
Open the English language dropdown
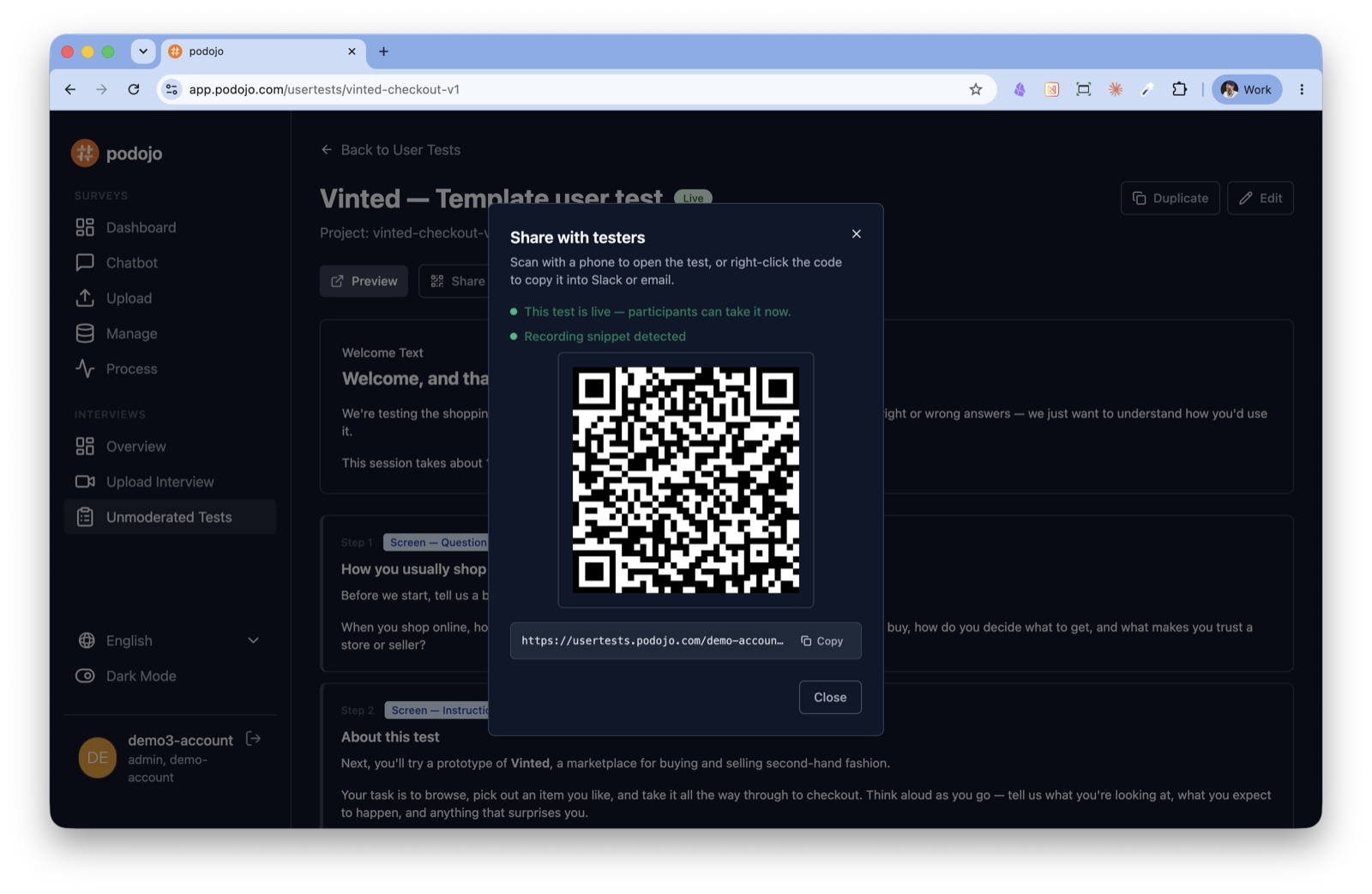pyautogui.click(x=170, y=640)
